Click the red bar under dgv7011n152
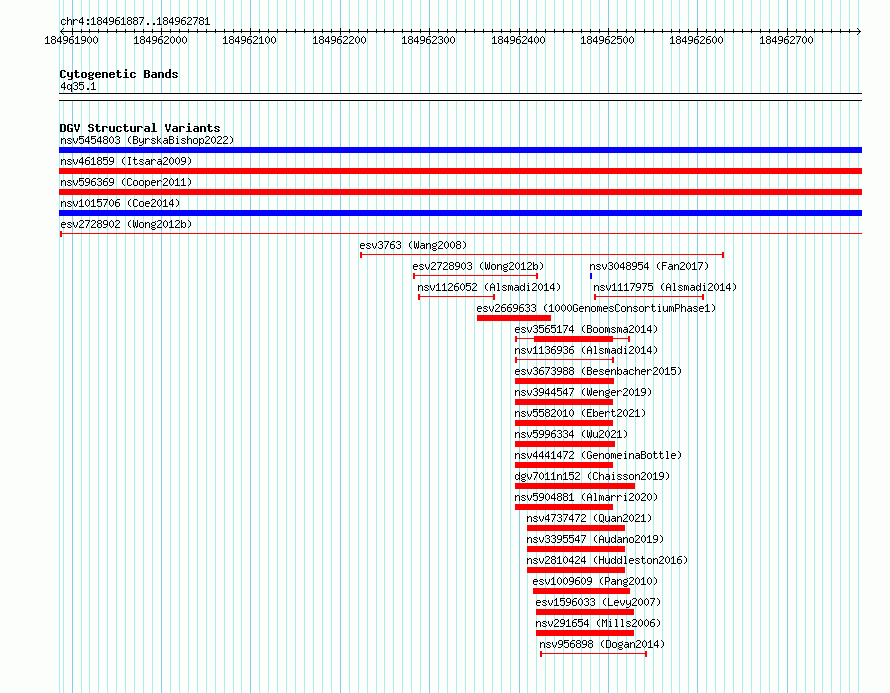 575,486
